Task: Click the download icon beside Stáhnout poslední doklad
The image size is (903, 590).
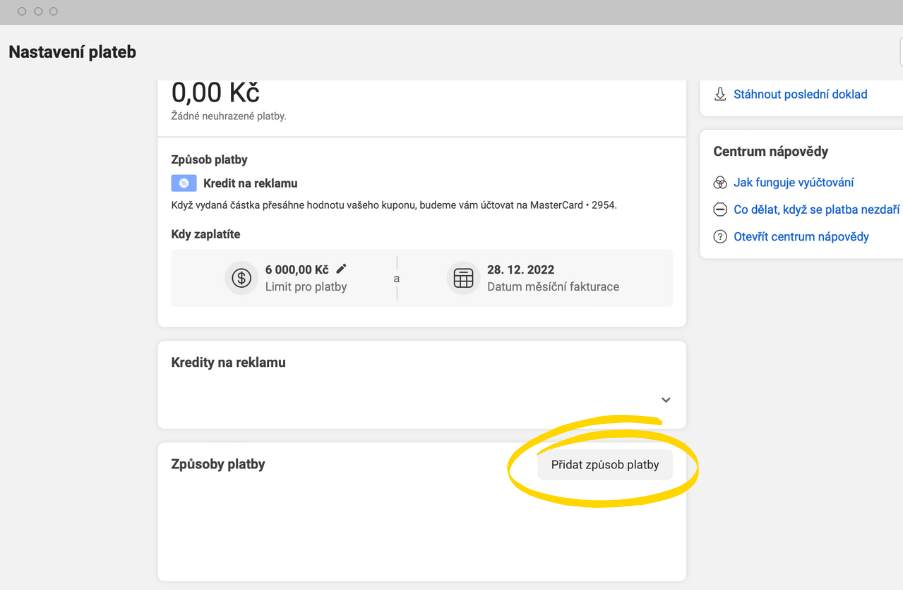Action: click(x=720, y=94)
